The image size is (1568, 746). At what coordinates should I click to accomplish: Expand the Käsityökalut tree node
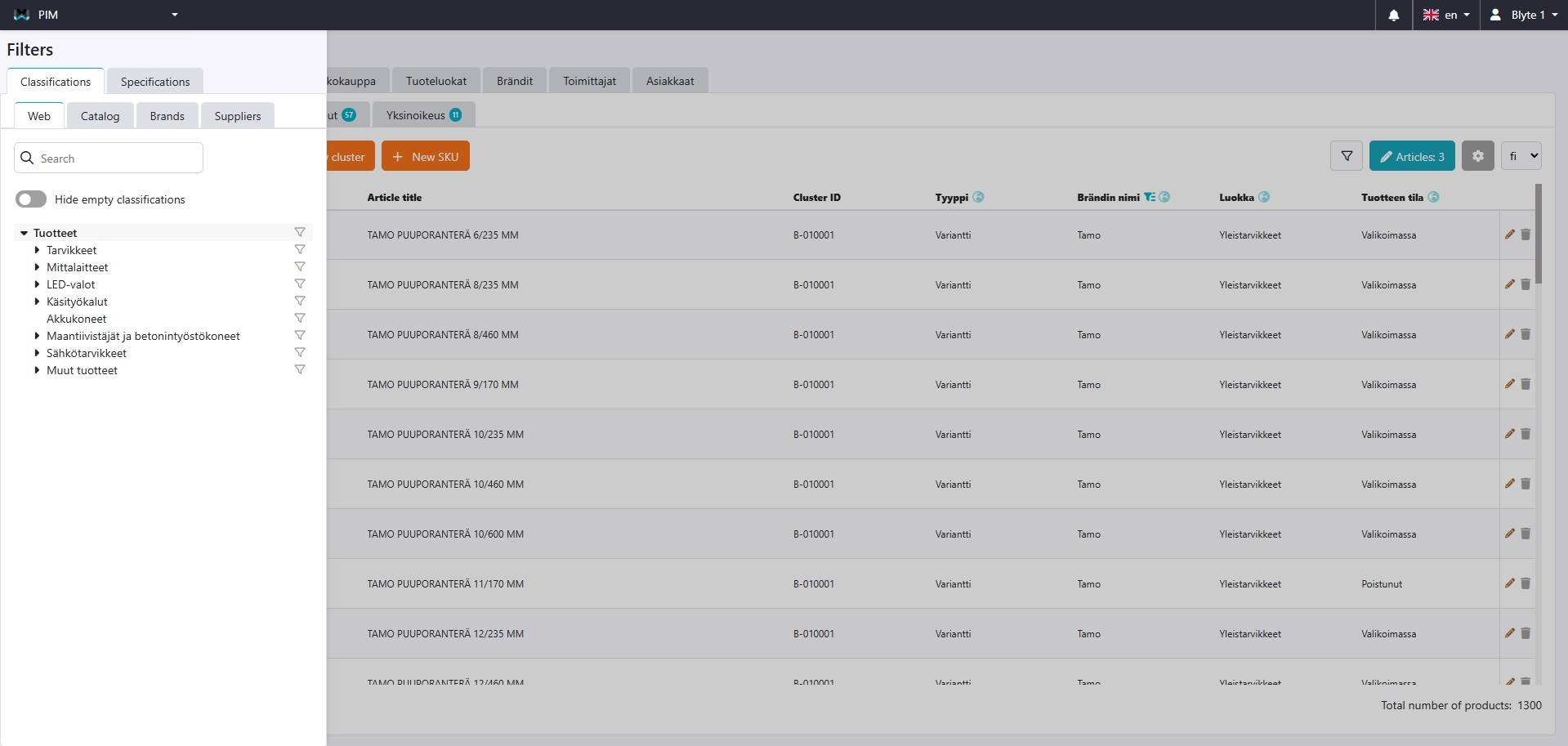37,302
